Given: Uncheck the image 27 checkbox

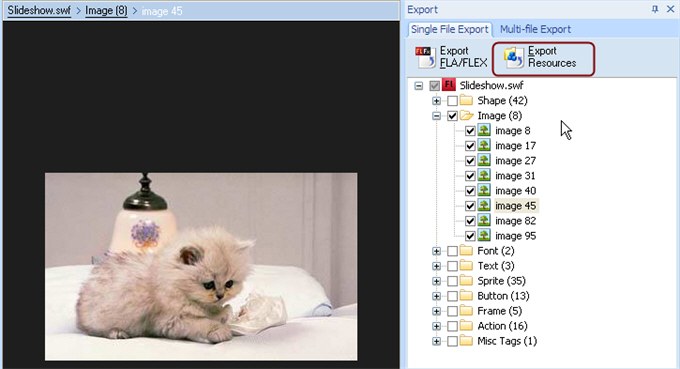Looking at the screenshot, I should 470,161.
